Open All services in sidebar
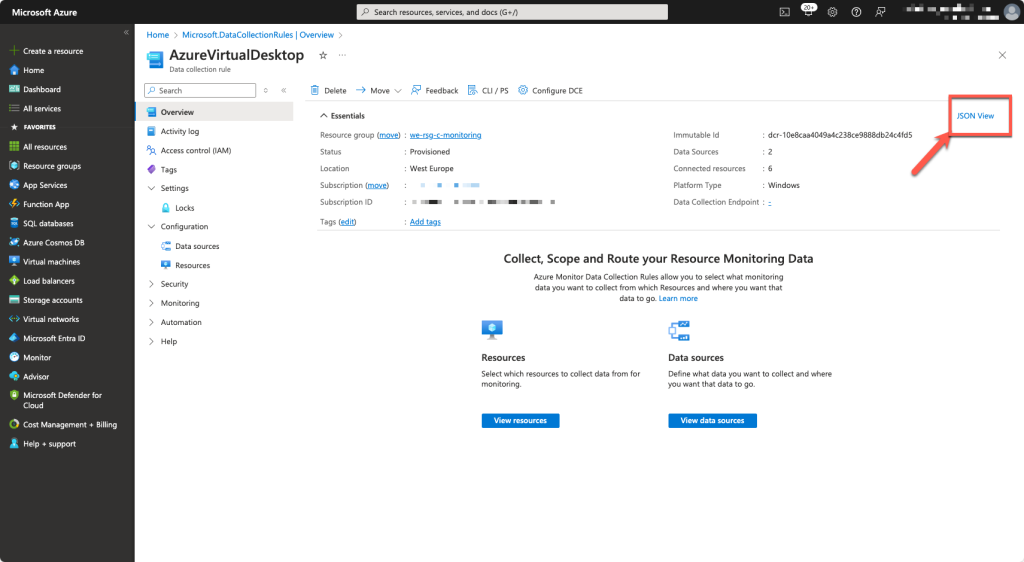 pos(42,108)
